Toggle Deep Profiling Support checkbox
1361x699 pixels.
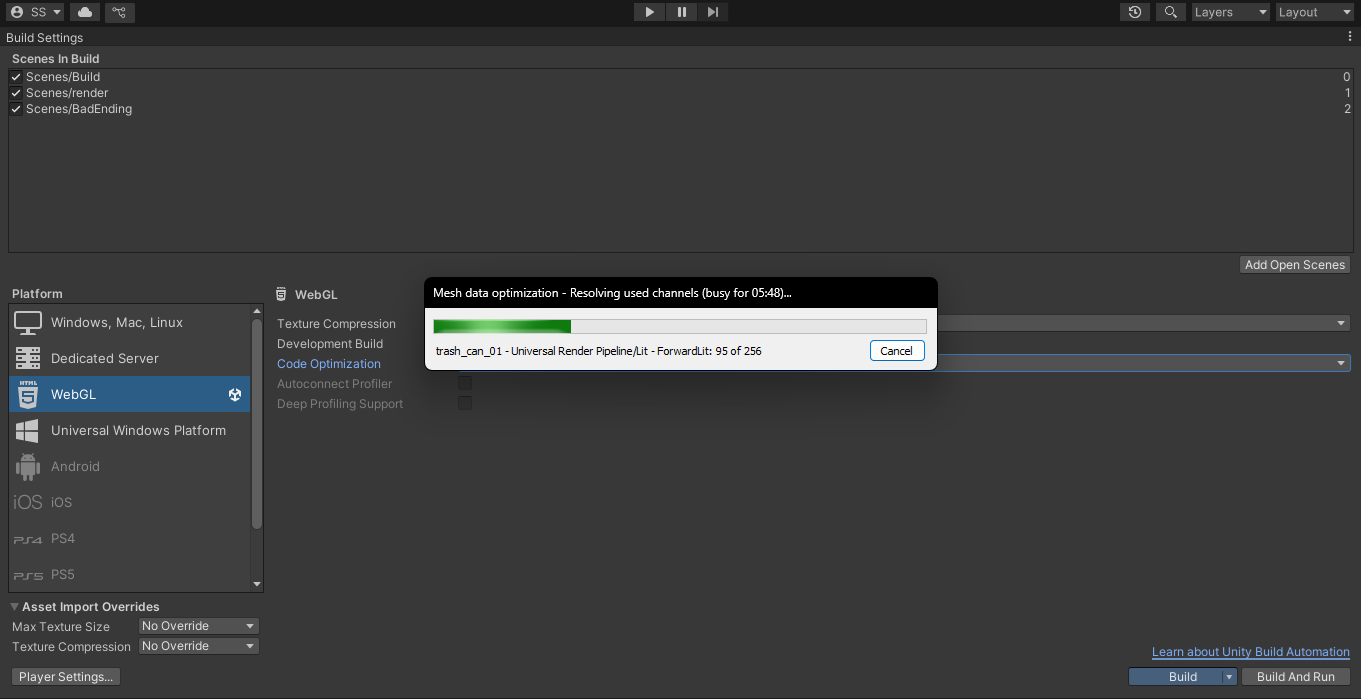coord(465,403)
